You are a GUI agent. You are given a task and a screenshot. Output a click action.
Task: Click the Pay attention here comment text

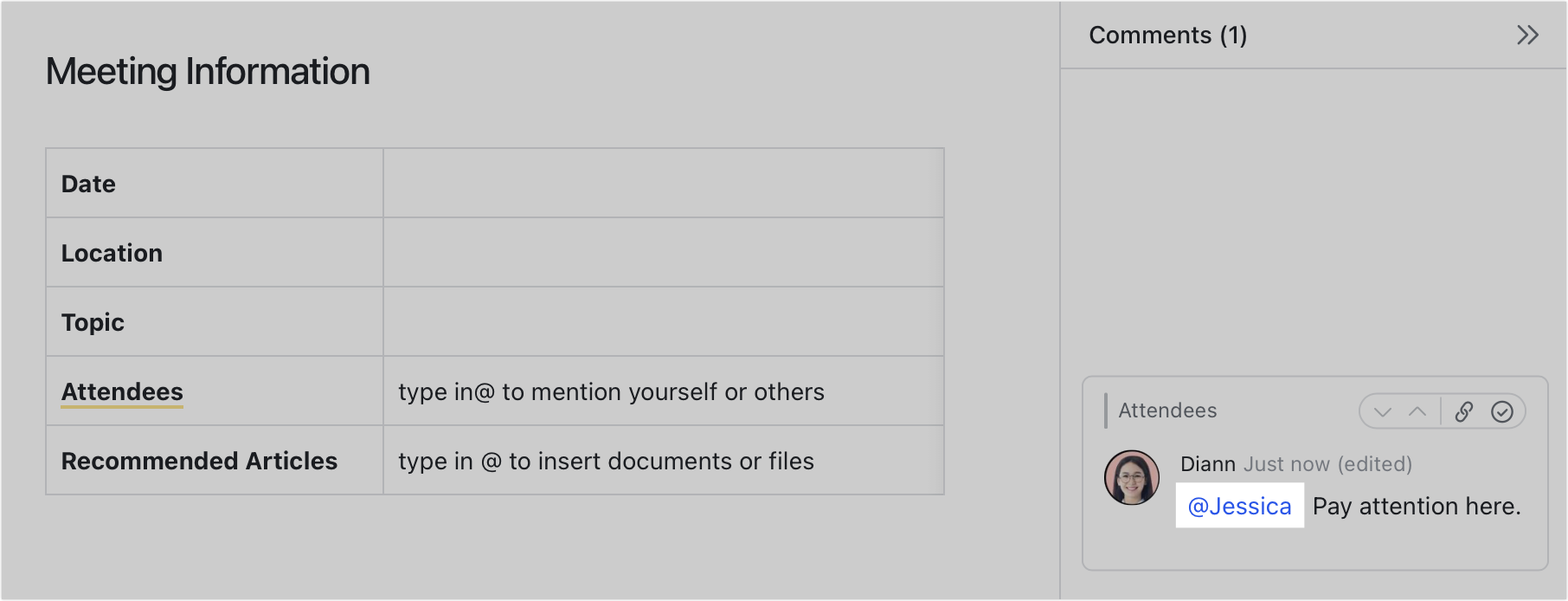[x=1416, y=507]
